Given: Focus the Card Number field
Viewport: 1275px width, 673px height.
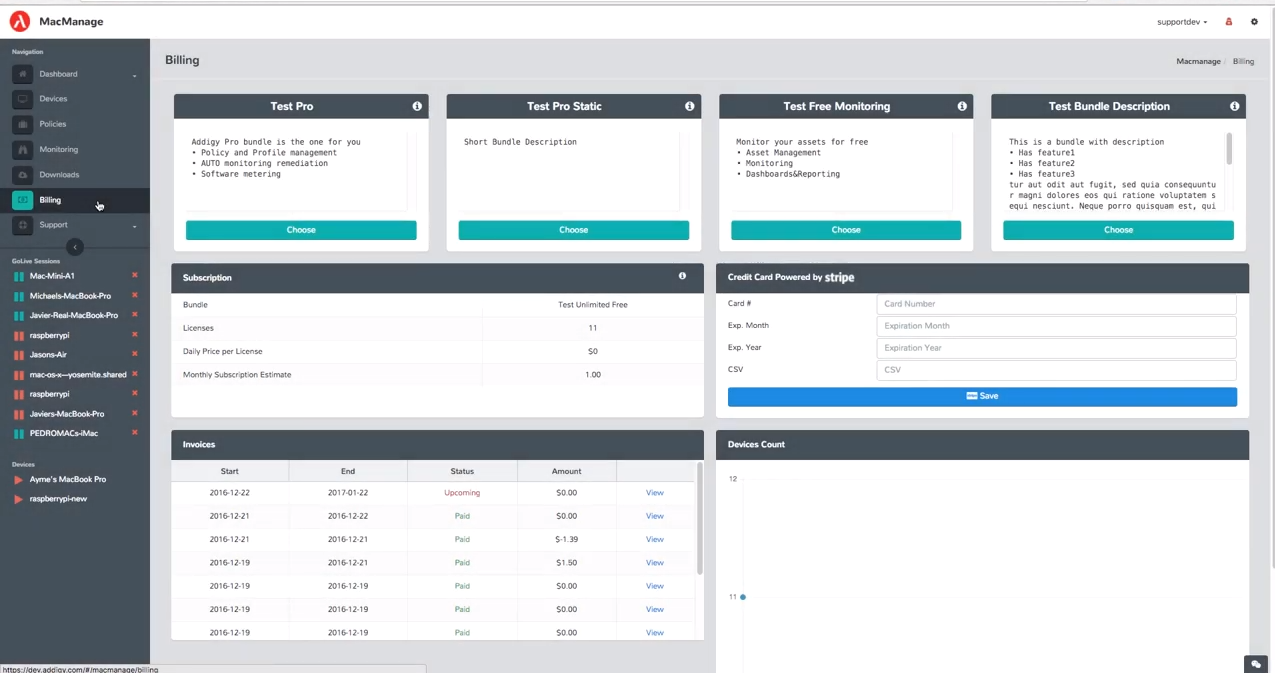Looking at the screenshot, I should 1056,304.
